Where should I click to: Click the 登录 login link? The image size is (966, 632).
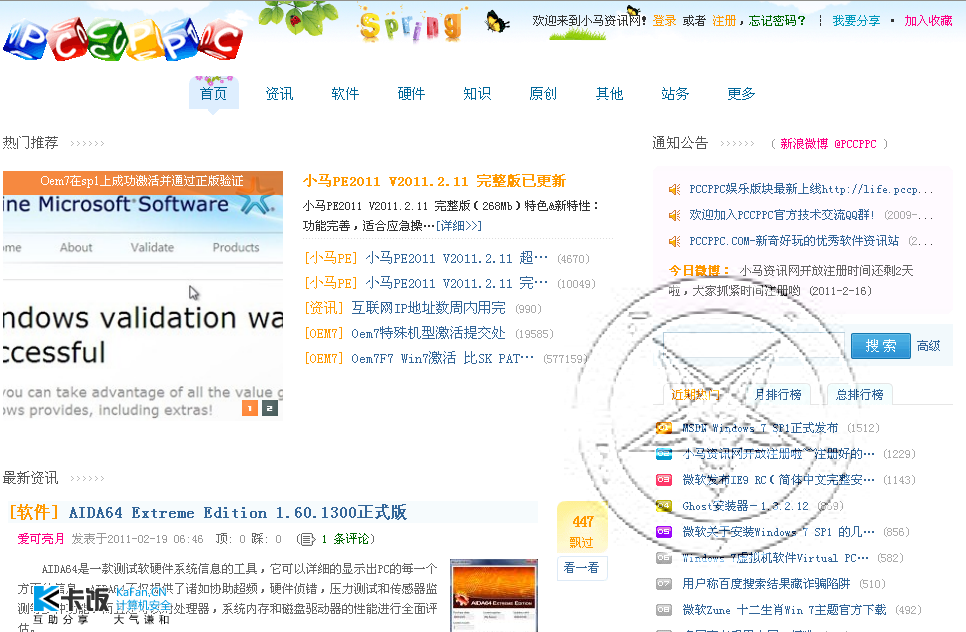[x=664, y=21]
